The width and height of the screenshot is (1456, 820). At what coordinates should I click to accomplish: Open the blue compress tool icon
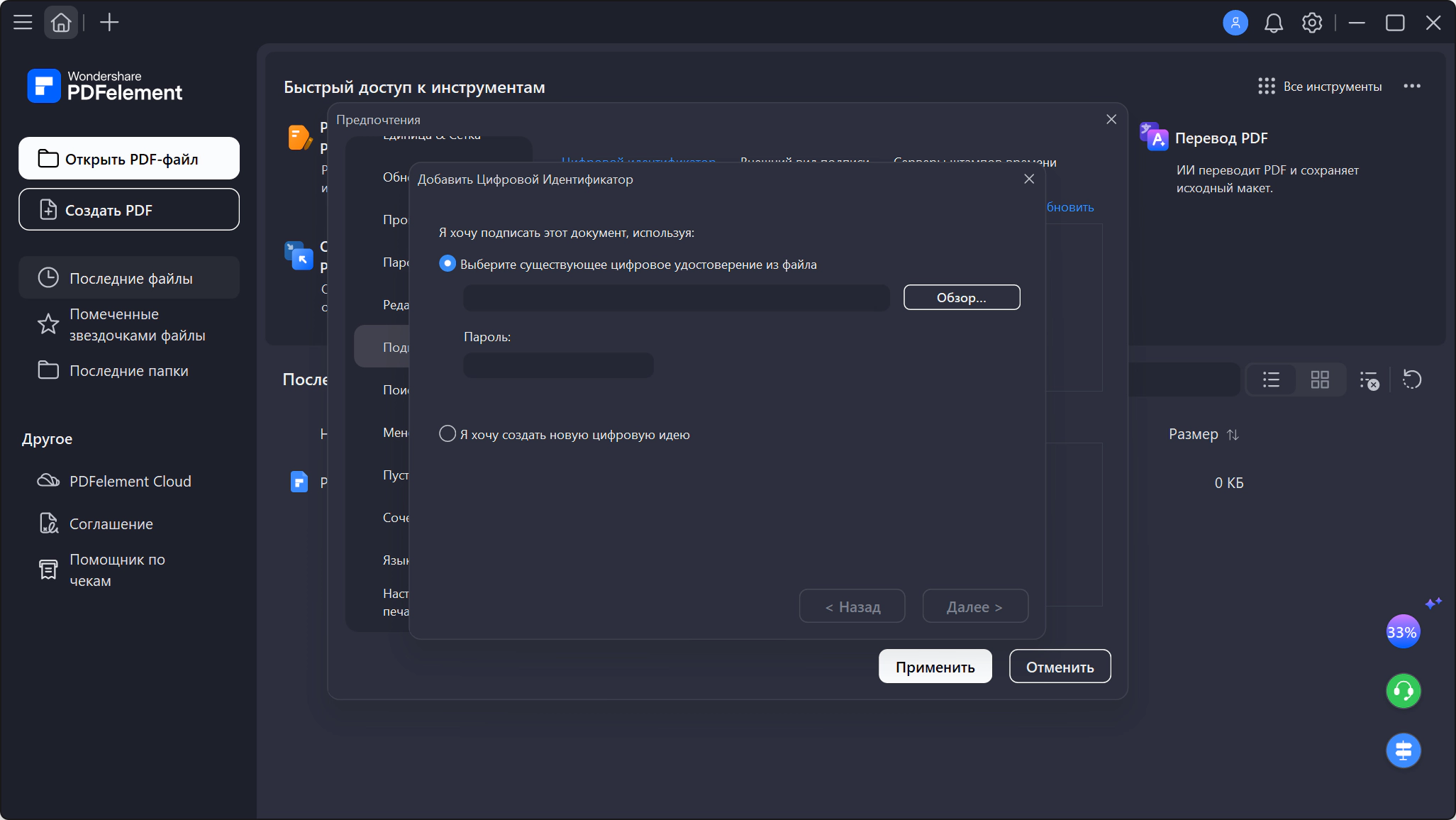(x=299, y=255)
